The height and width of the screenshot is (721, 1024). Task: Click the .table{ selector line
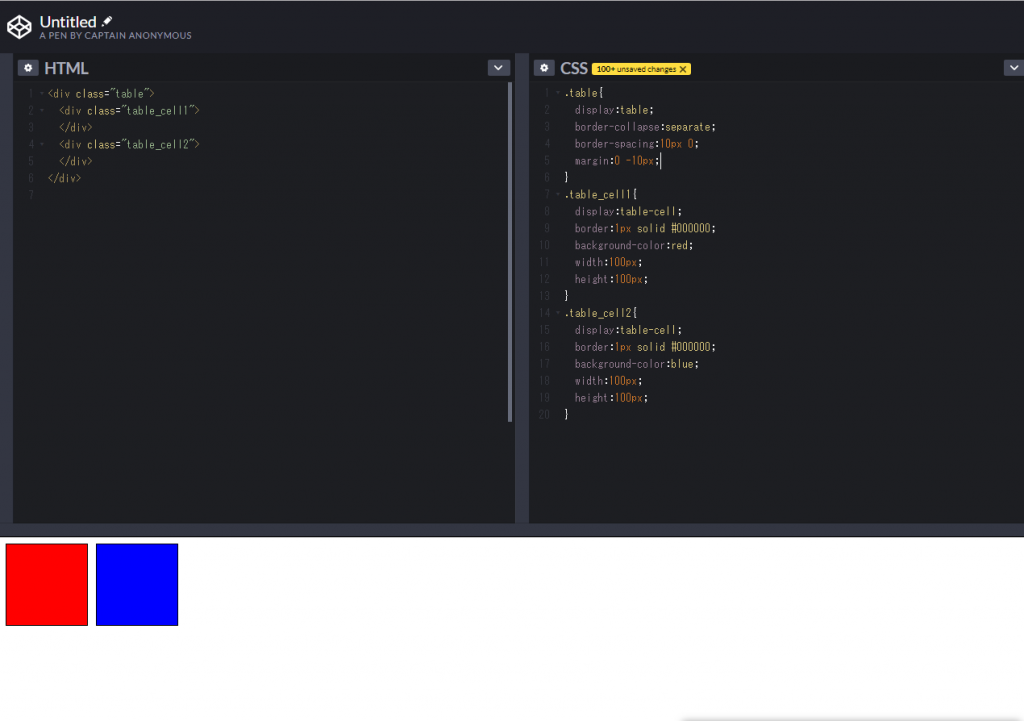[x=584, y=93]
